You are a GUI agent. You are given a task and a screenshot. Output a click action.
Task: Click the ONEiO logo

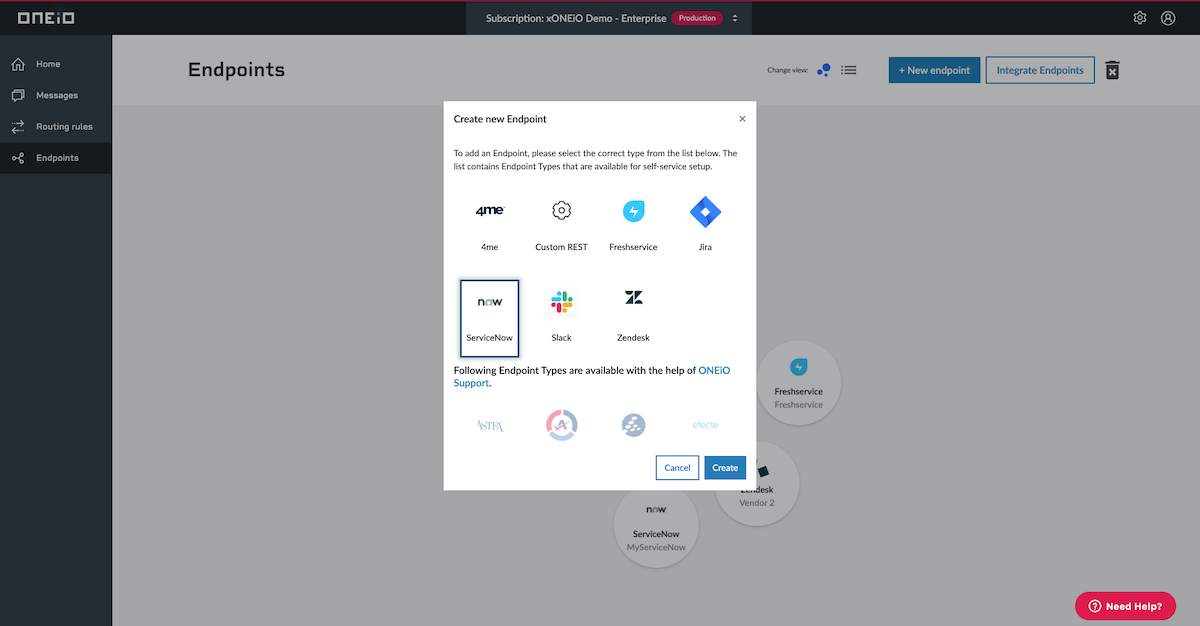[x=46, y=18]
